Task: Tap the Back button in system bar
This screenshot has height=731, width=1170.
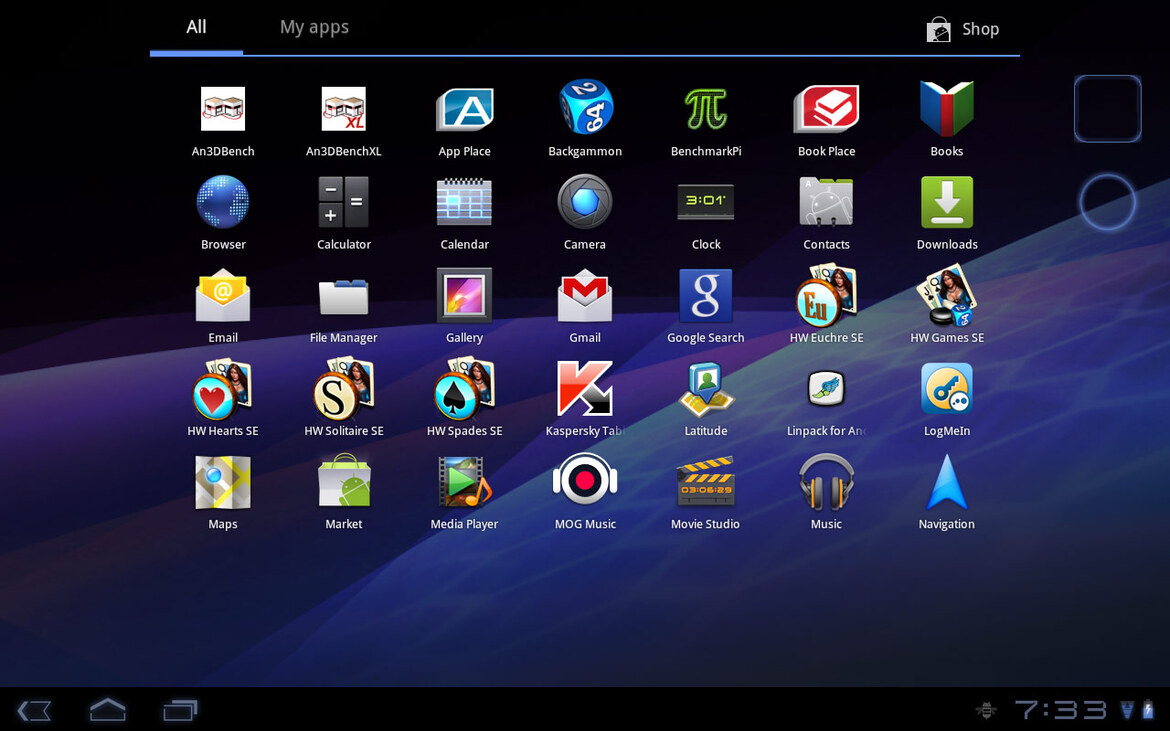Action: coord(34,710)
